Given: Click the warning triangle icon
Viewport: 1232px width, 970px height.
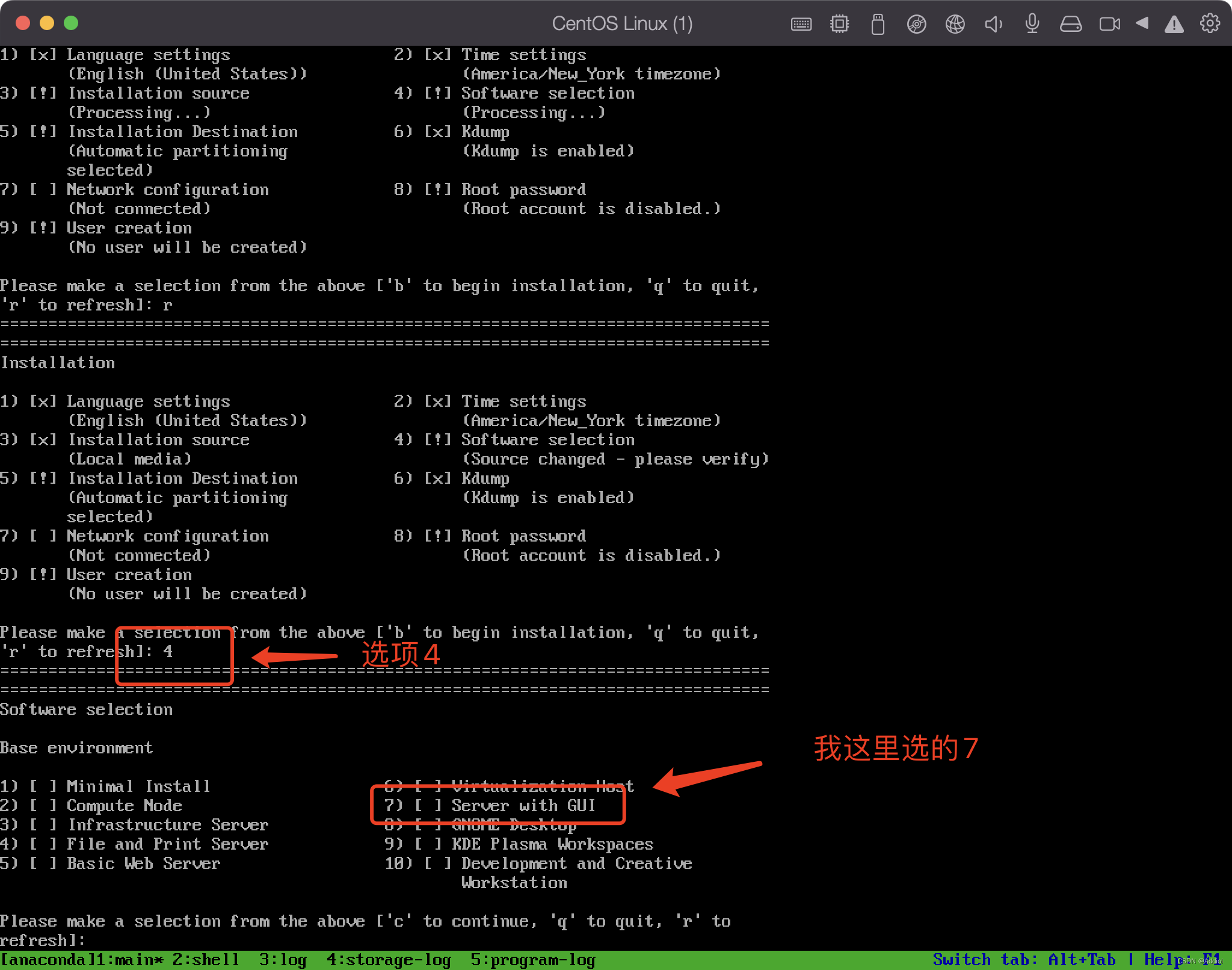Looking at the screenshot, I should click(1174, 25).
